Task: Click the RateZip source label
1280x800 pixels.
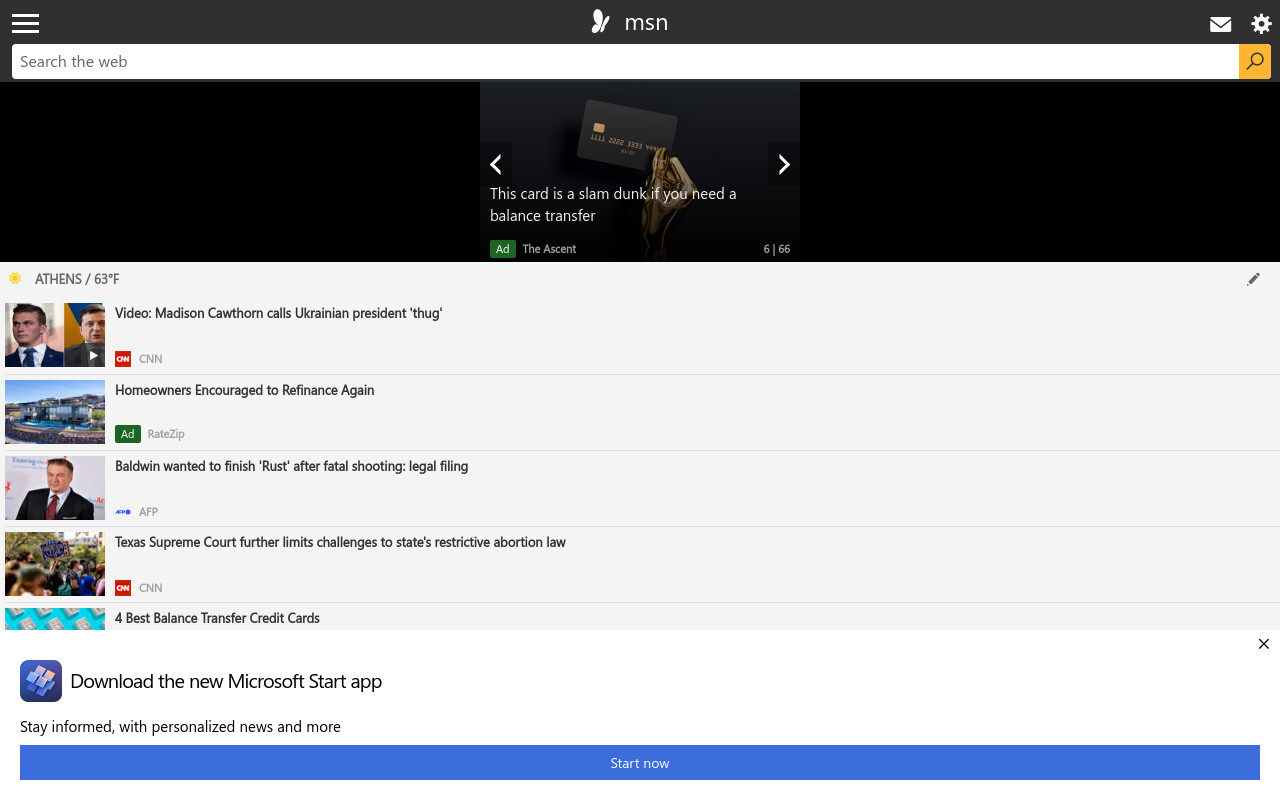Action: (x=166, y=434)
